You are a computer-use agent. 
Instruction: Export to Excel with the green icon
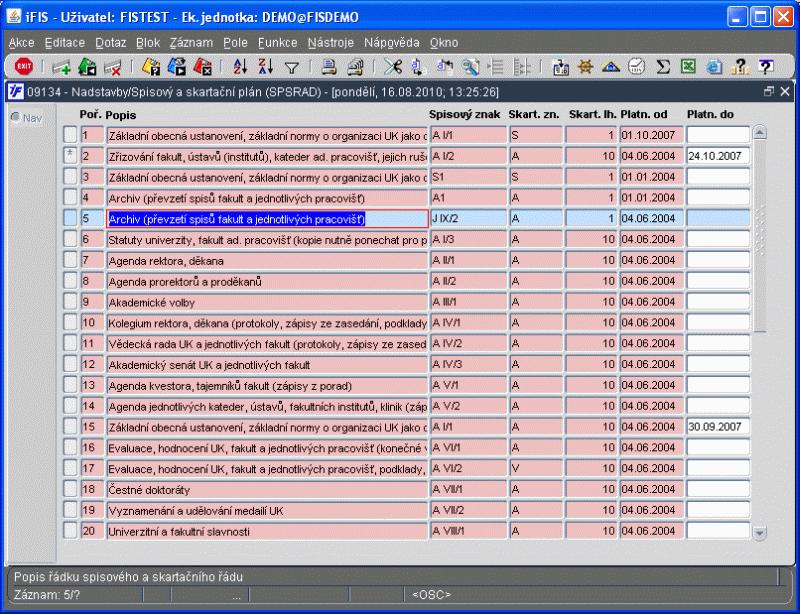click(x=688, y=66)
